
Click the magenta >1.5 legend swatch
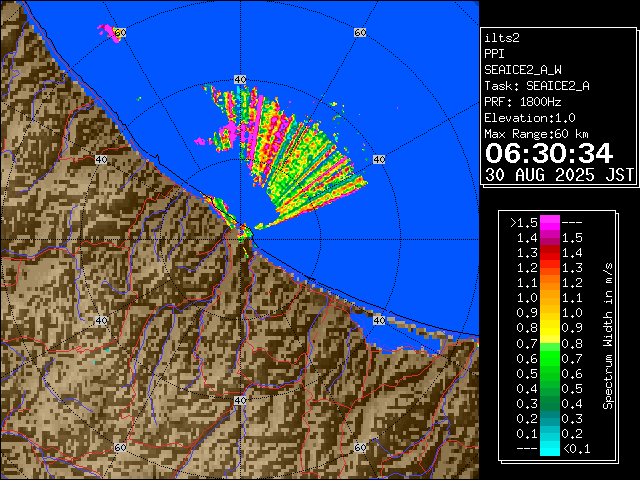[549, 222]
